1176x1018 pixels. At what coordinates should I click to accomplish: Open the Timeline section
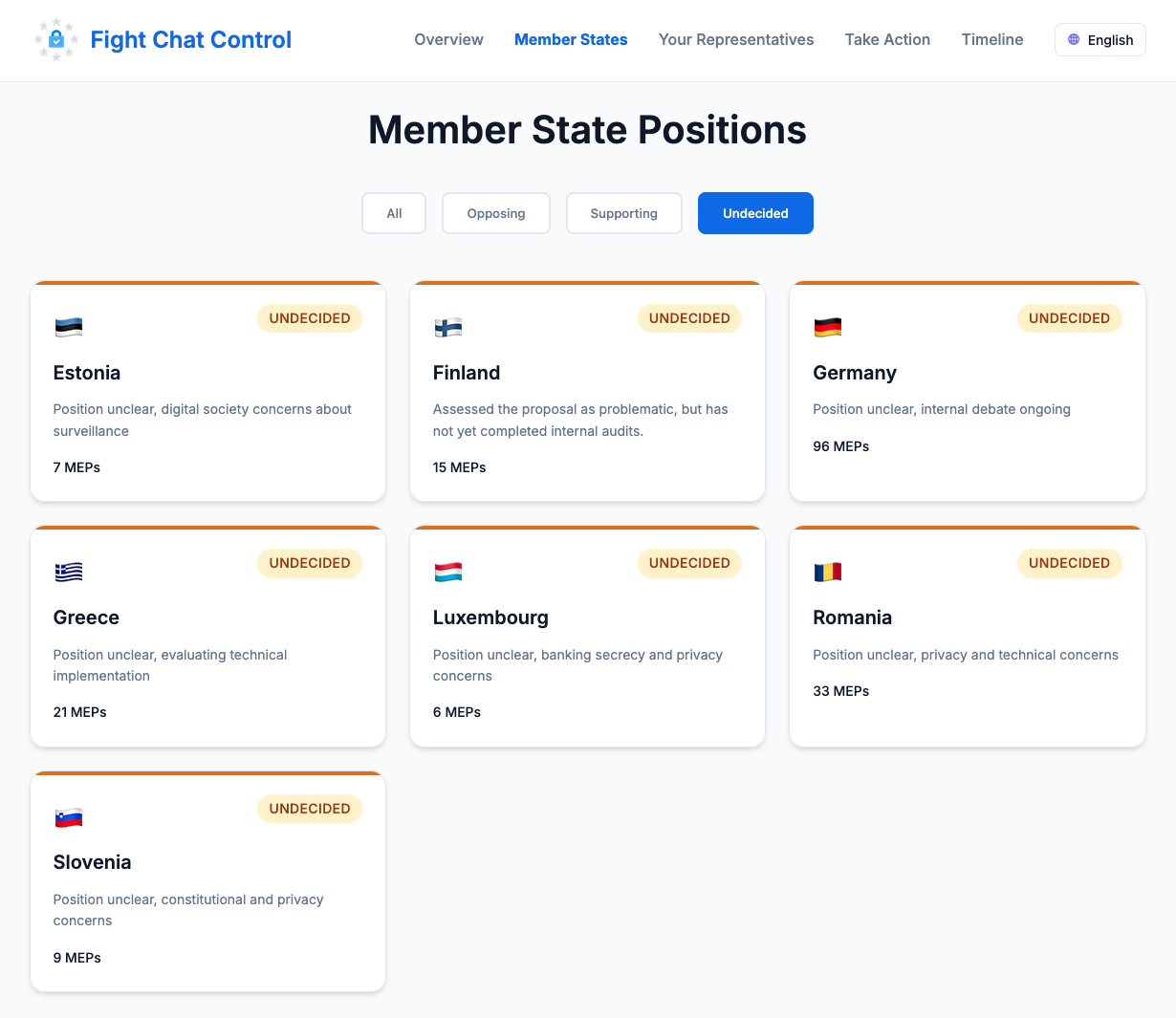[x=992, y=40]
